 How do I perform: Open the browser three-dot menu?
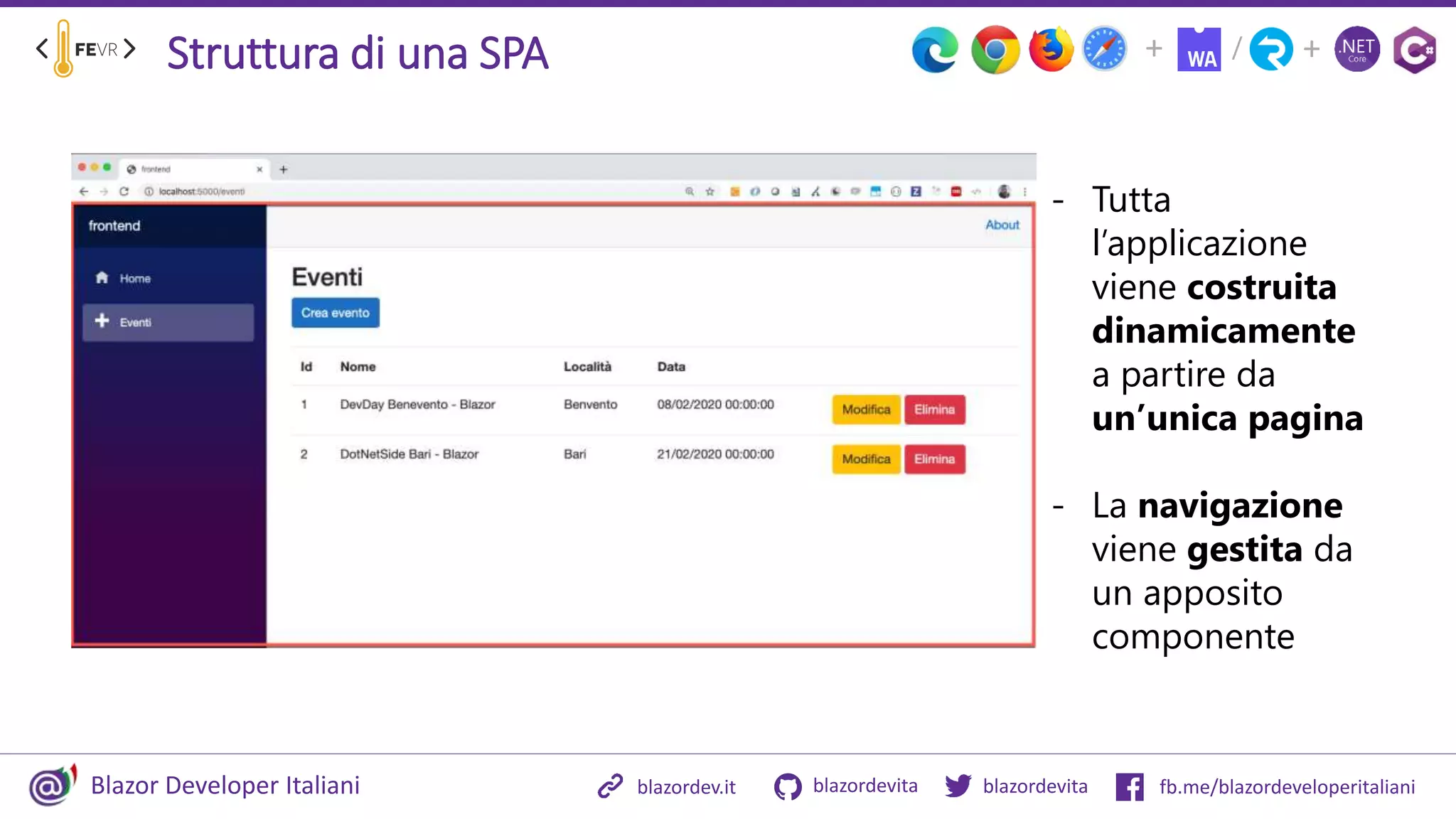pos(1024,191)
